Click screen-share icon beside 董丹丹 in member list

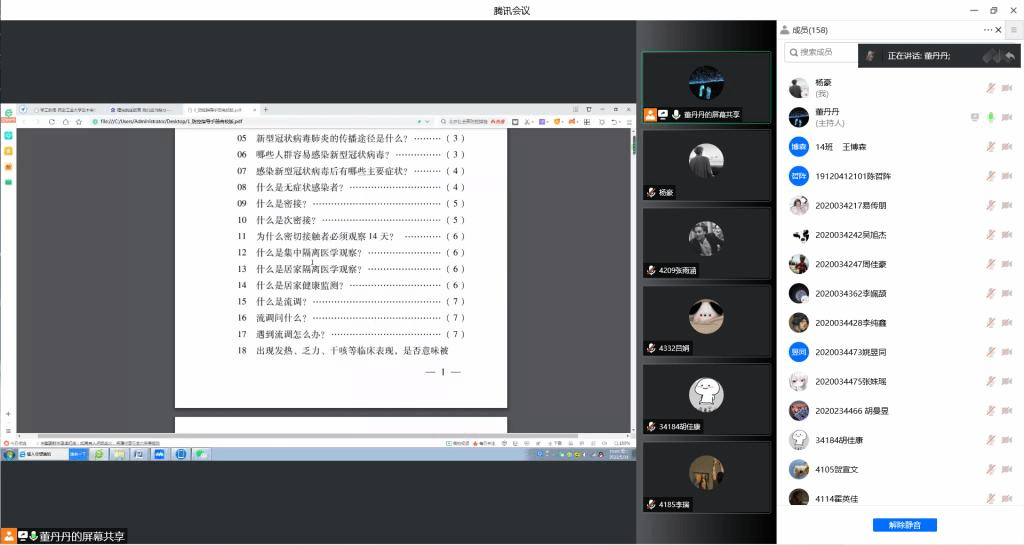(x=974, y=117)
